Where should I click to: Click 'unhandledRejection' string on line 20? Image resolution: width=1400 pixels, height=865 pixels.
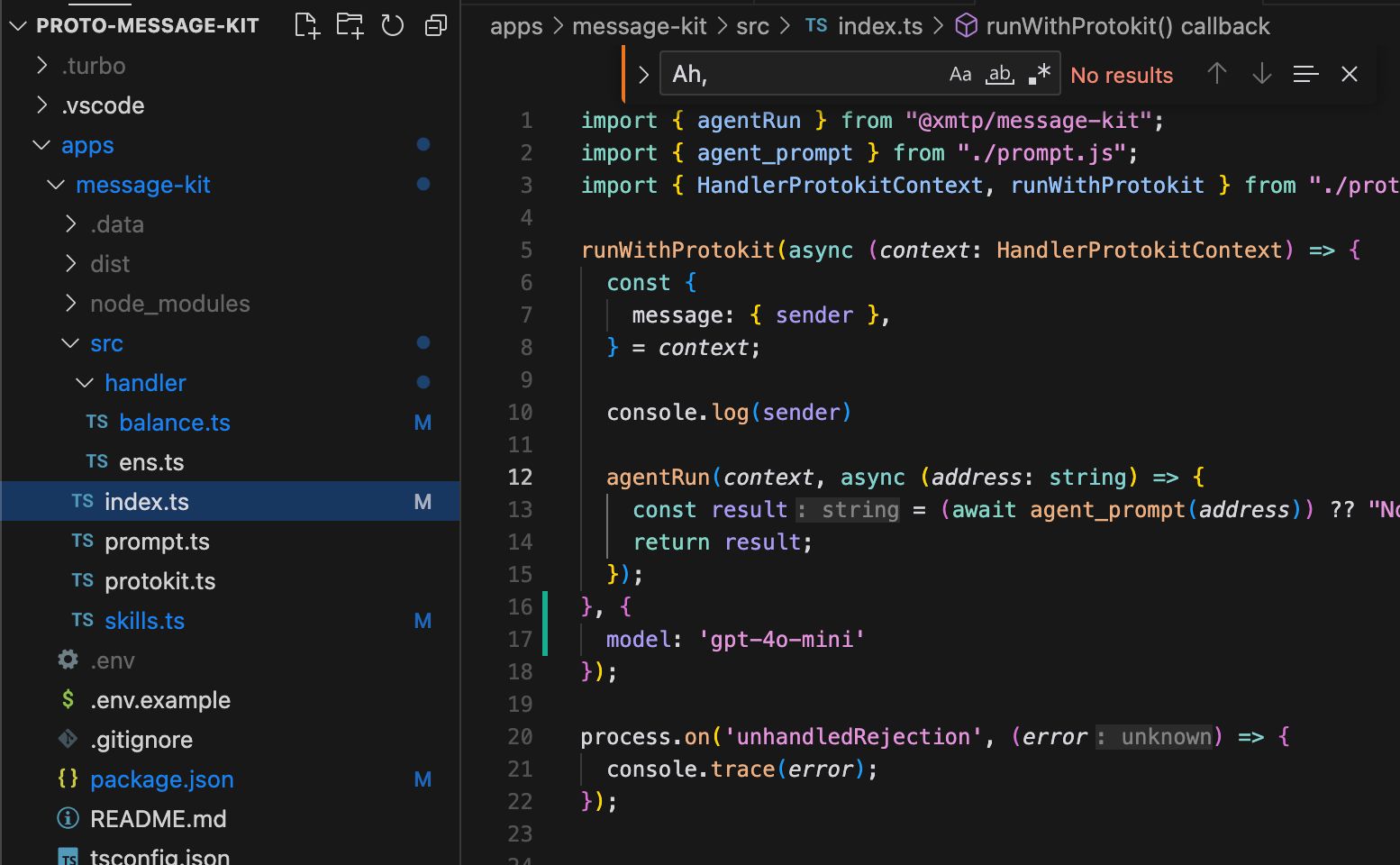[853, 737]
